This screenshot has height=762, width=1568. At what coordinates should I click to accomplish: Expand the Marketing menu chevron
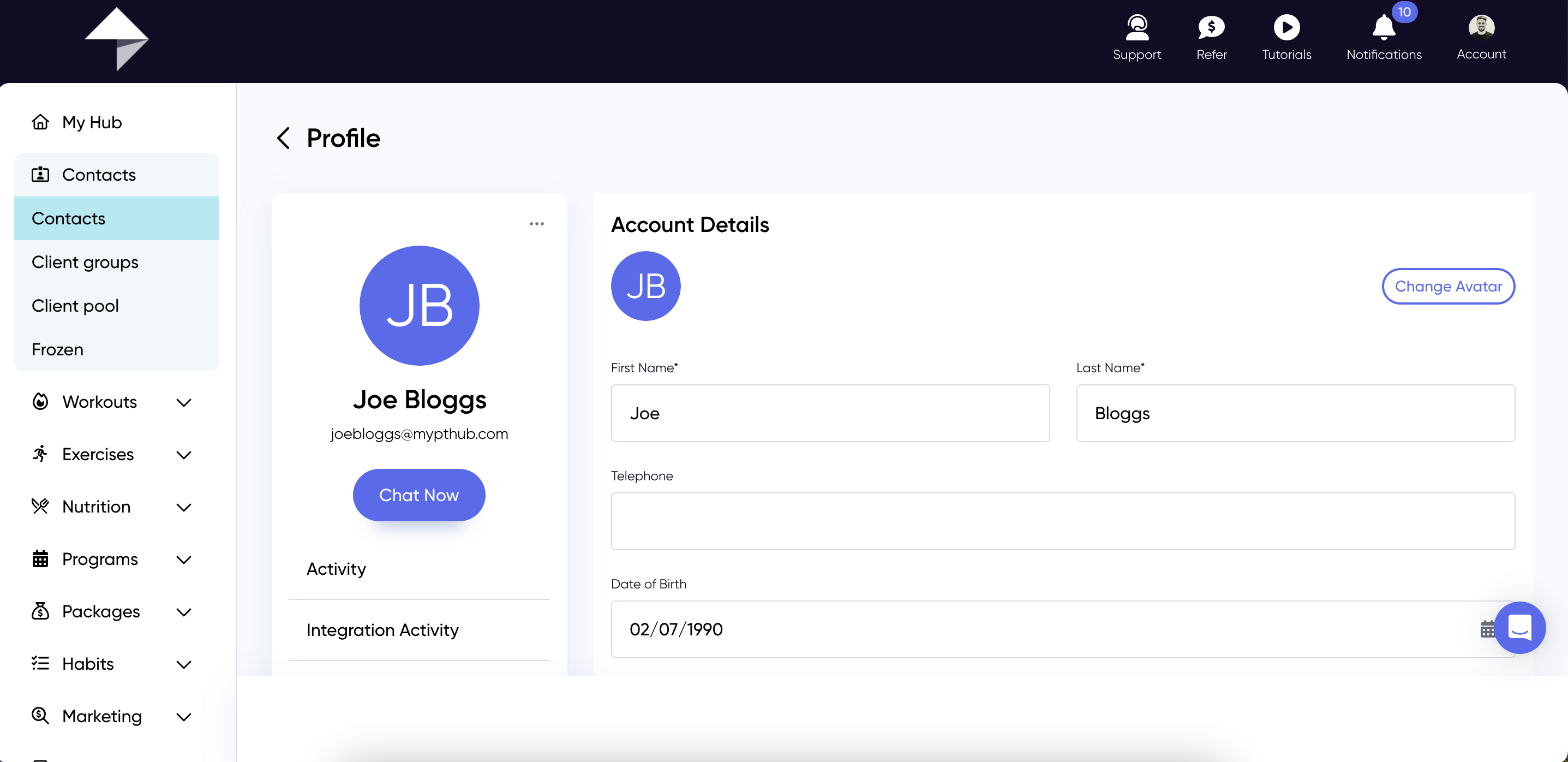pyautogui.click(x=184, y=717)
